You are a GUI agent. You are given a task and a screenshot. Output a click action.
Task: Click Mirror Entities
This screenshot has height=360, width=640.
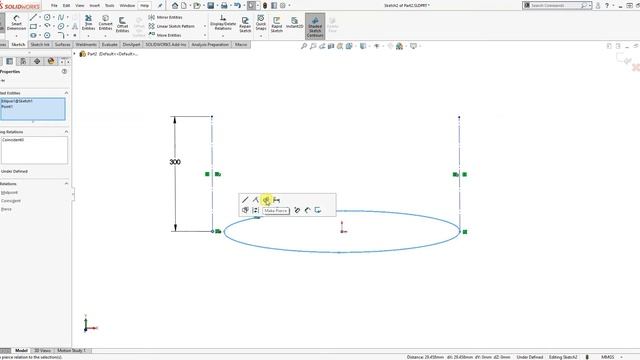coord(165,18)
